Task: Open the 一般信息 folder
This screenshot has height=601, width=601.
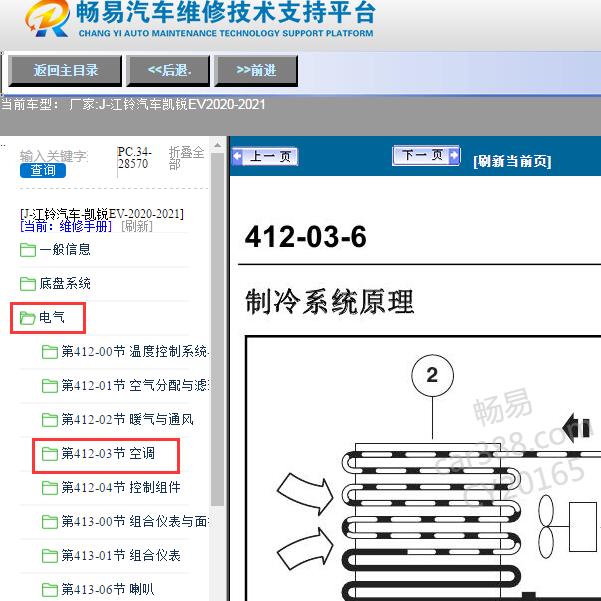Action: point(65,250)
